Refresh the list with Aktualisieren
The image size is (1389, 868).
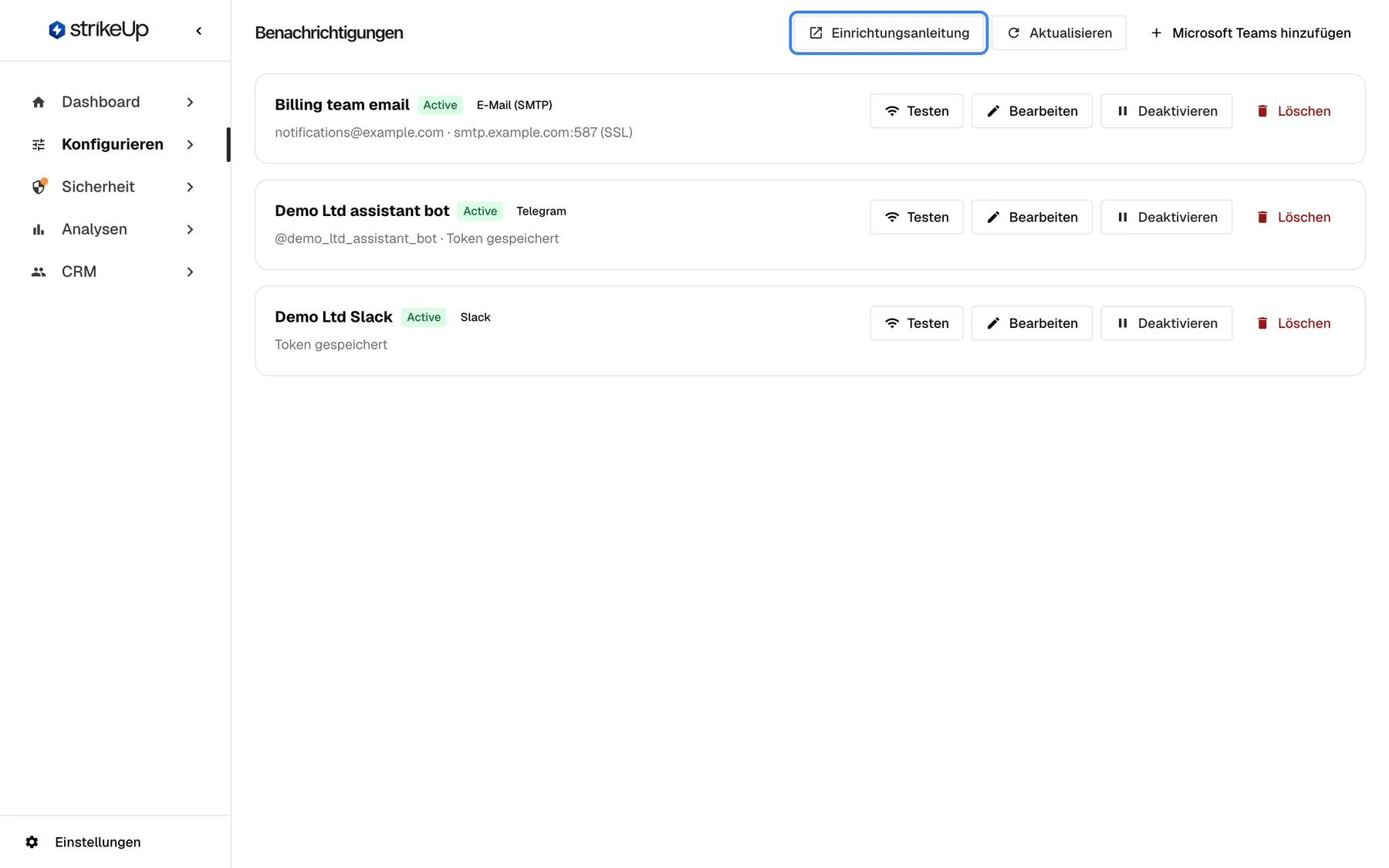(x=1059, y=32)
